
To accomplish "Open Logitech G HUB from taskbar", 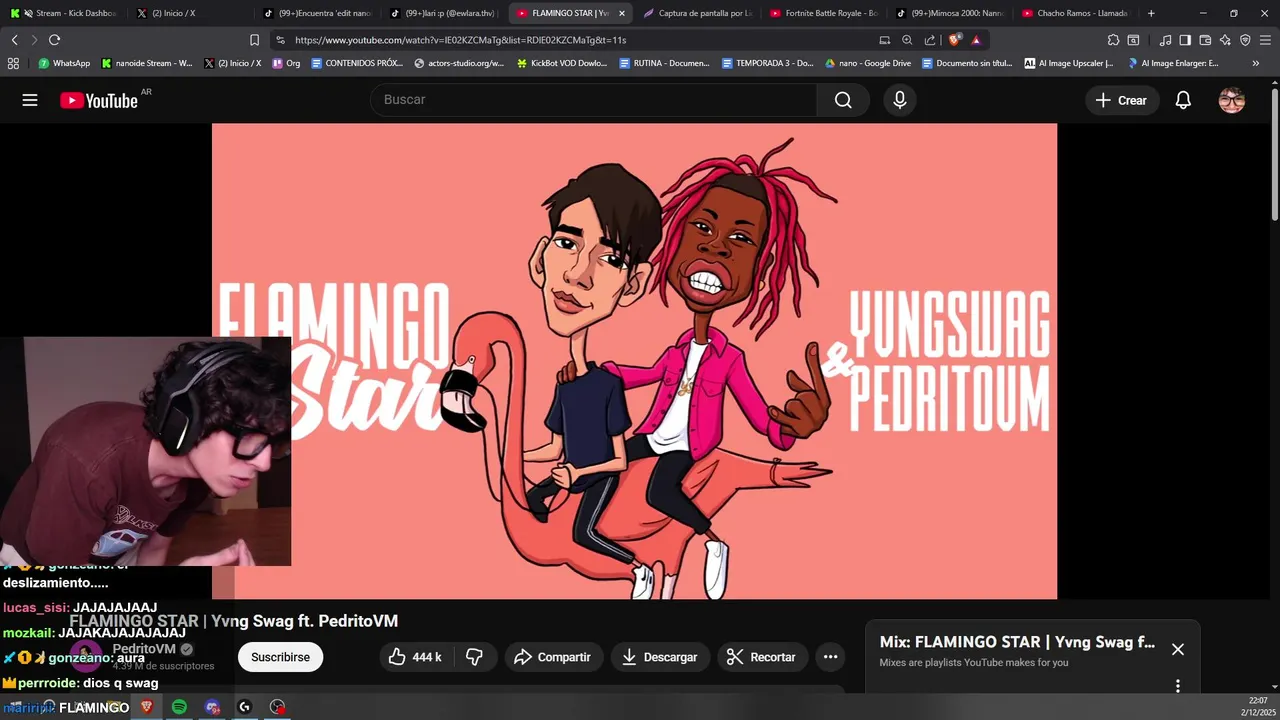I will click(244, 707).
